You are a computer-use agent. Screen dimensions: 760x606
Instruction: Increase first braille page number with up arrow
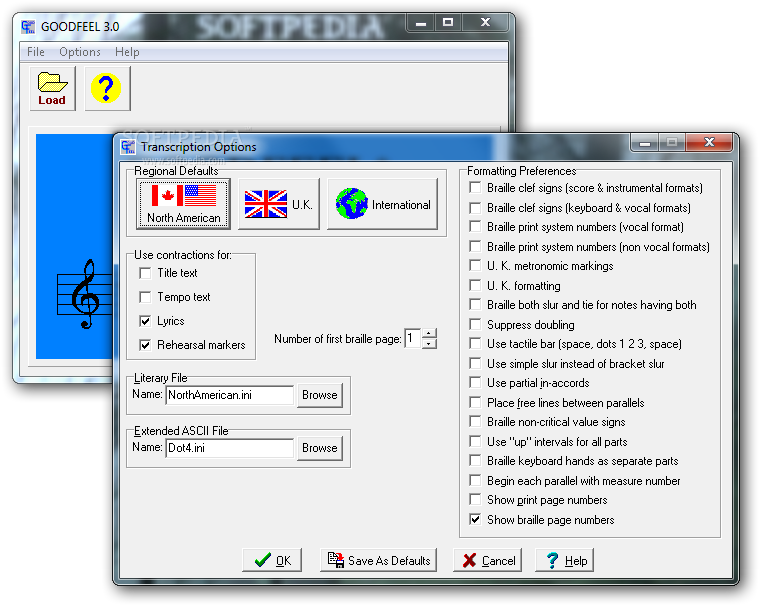click(429, 333)
